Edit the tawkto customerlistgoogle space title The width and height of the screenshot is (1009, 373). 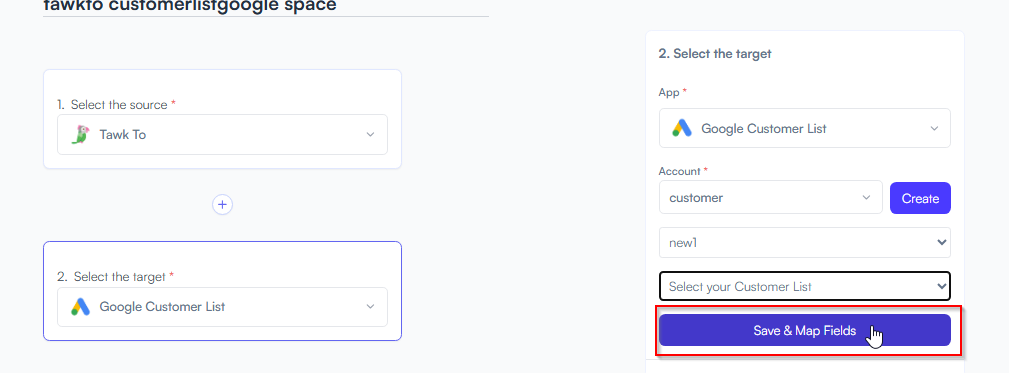190,6
